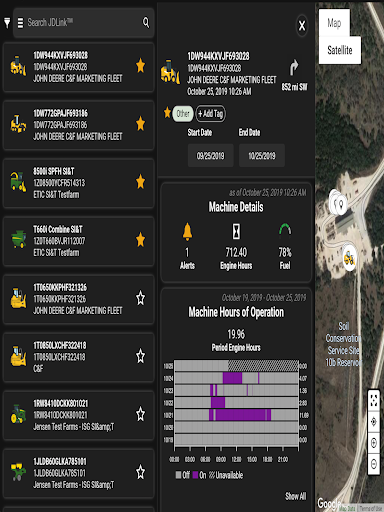
Task: Switch map to Satellite view tab
Action: [340, 50]
